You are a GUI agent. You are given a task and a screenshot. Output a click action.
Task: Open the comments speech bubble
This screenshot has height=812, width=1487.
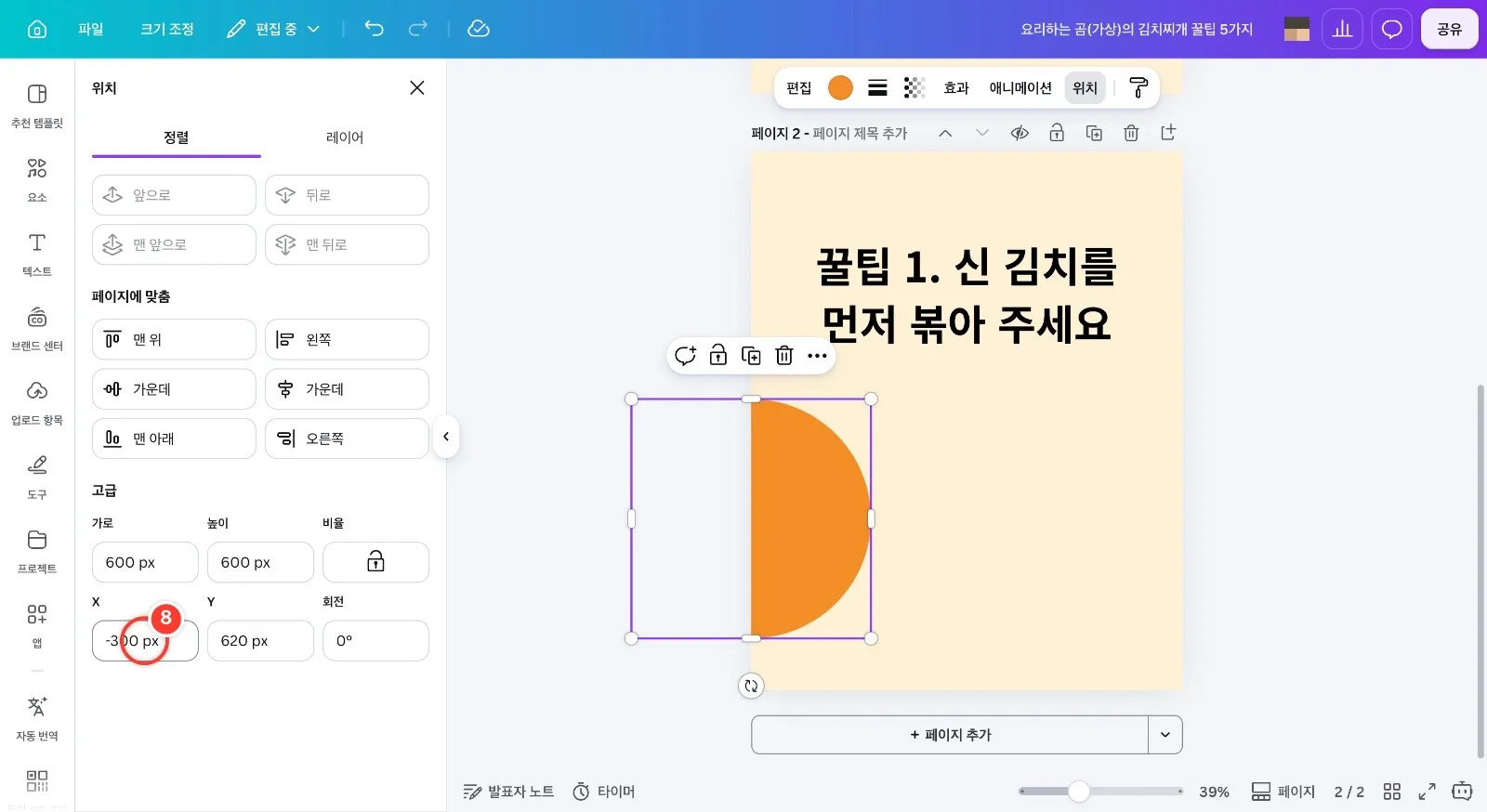[1391, 29]
